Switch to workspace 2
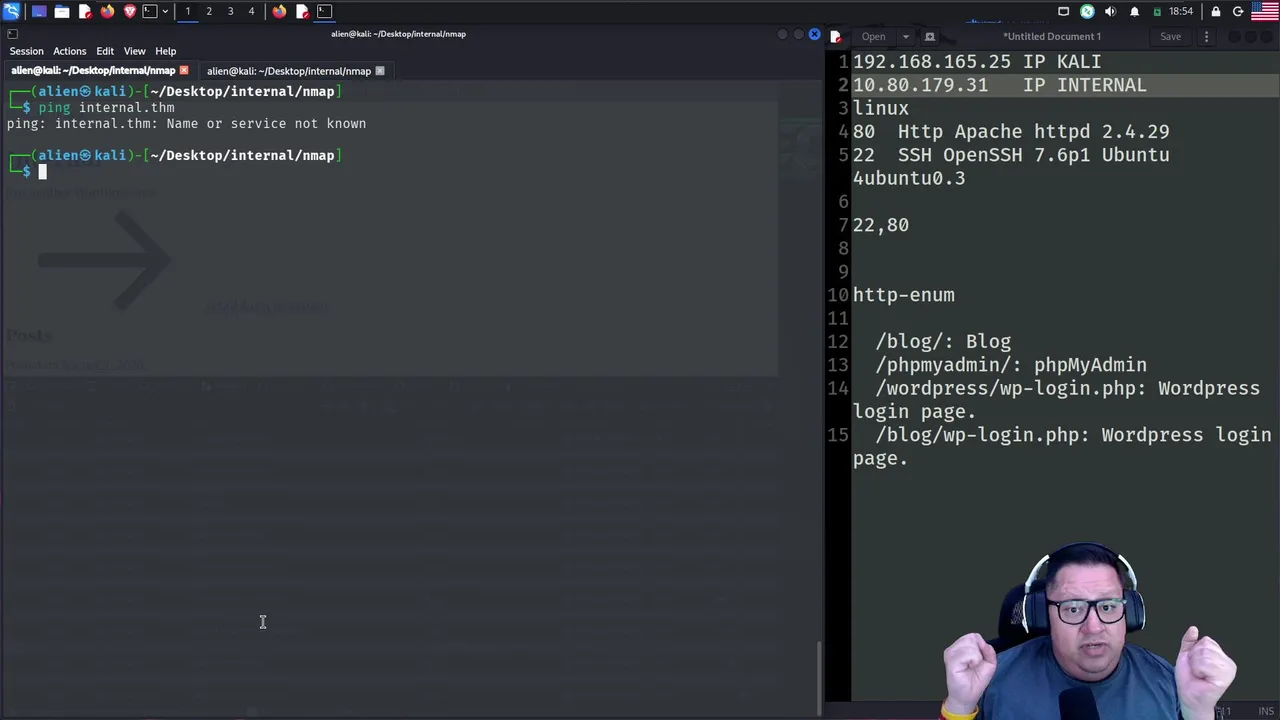 pyautogui.click(x=209, y=11)
